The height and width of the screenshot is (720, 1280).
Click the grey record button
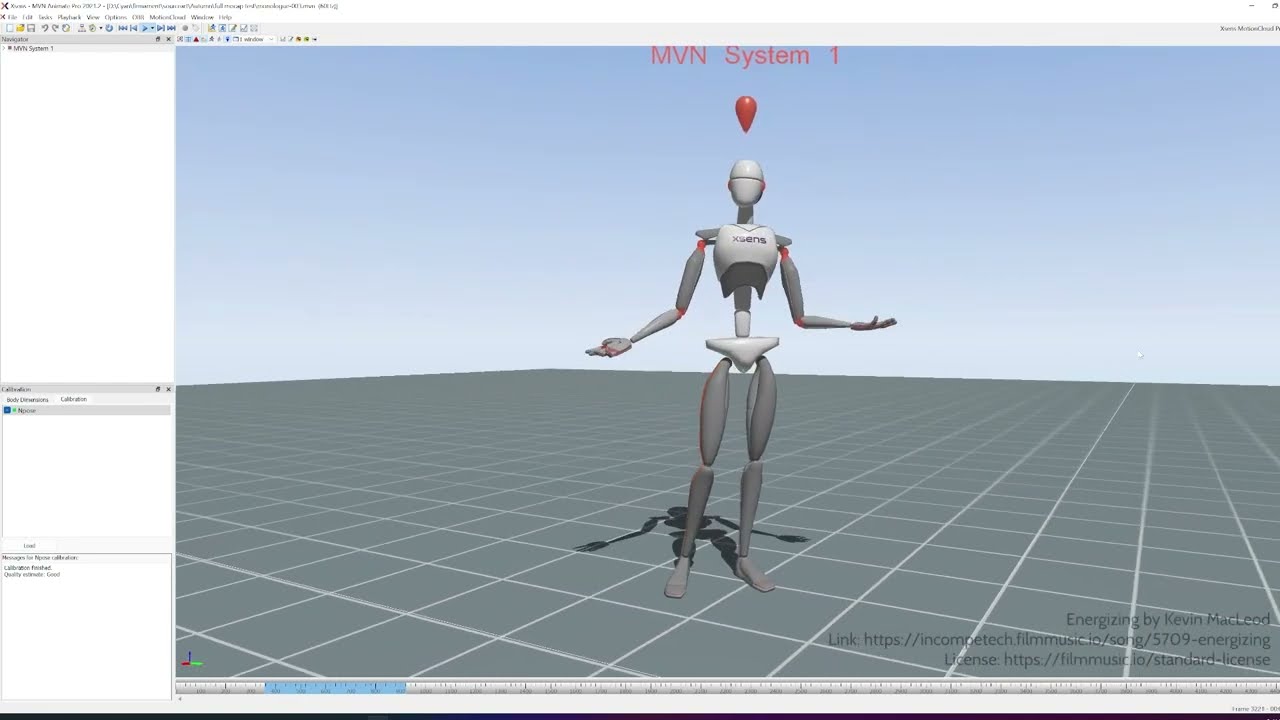coord(185,28)
